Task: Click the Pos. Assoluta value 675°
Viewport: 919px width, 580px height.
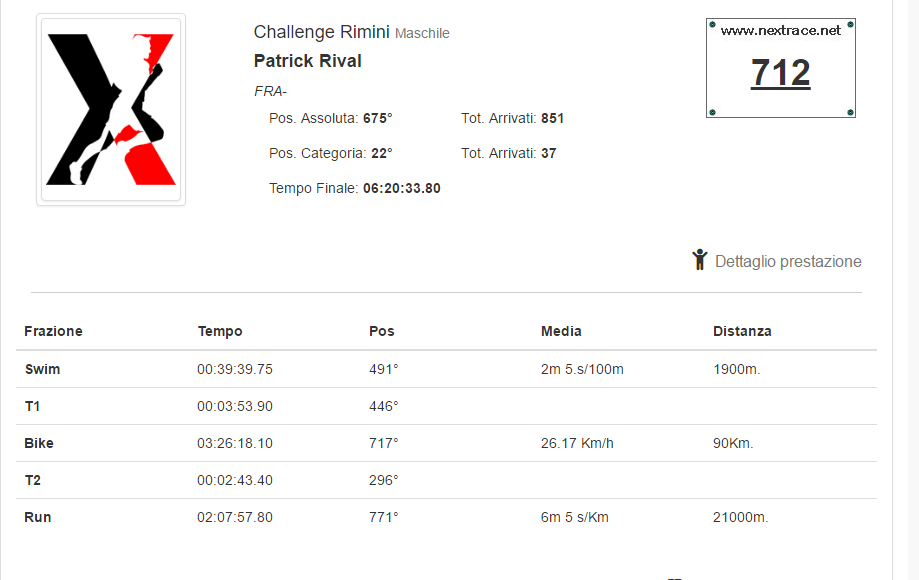Action: 377,118
